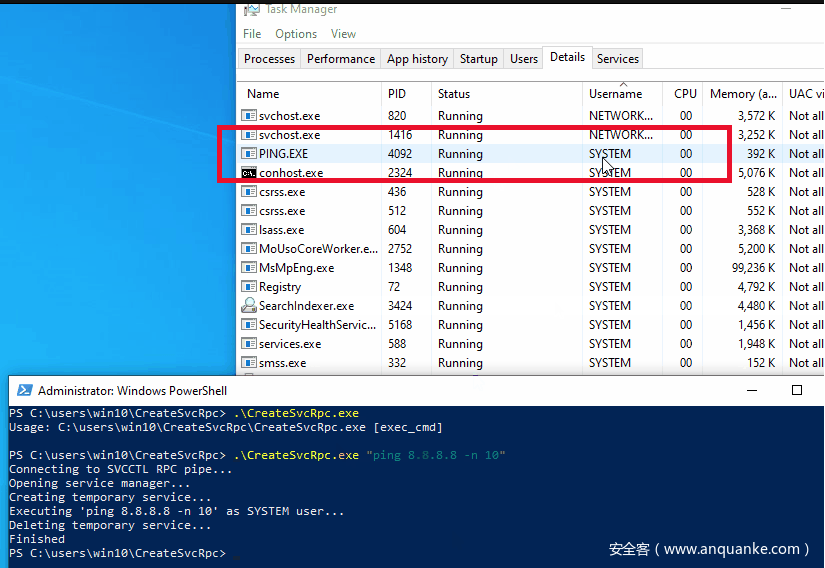Minimize the PowerShell window
Viewport: 825px width, 568px height.
pos(751,391)
